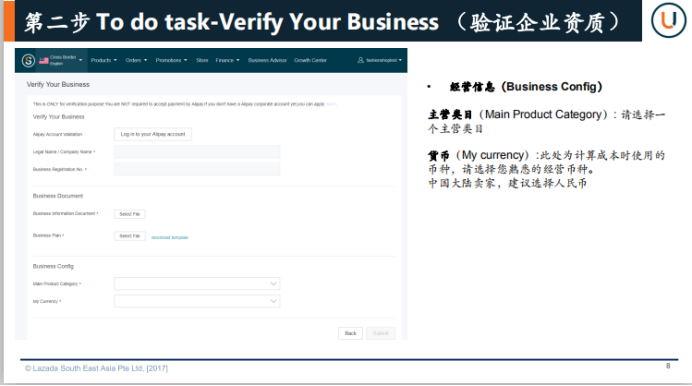
Task: Click slide page number 8
Action: tap(668, 366)
